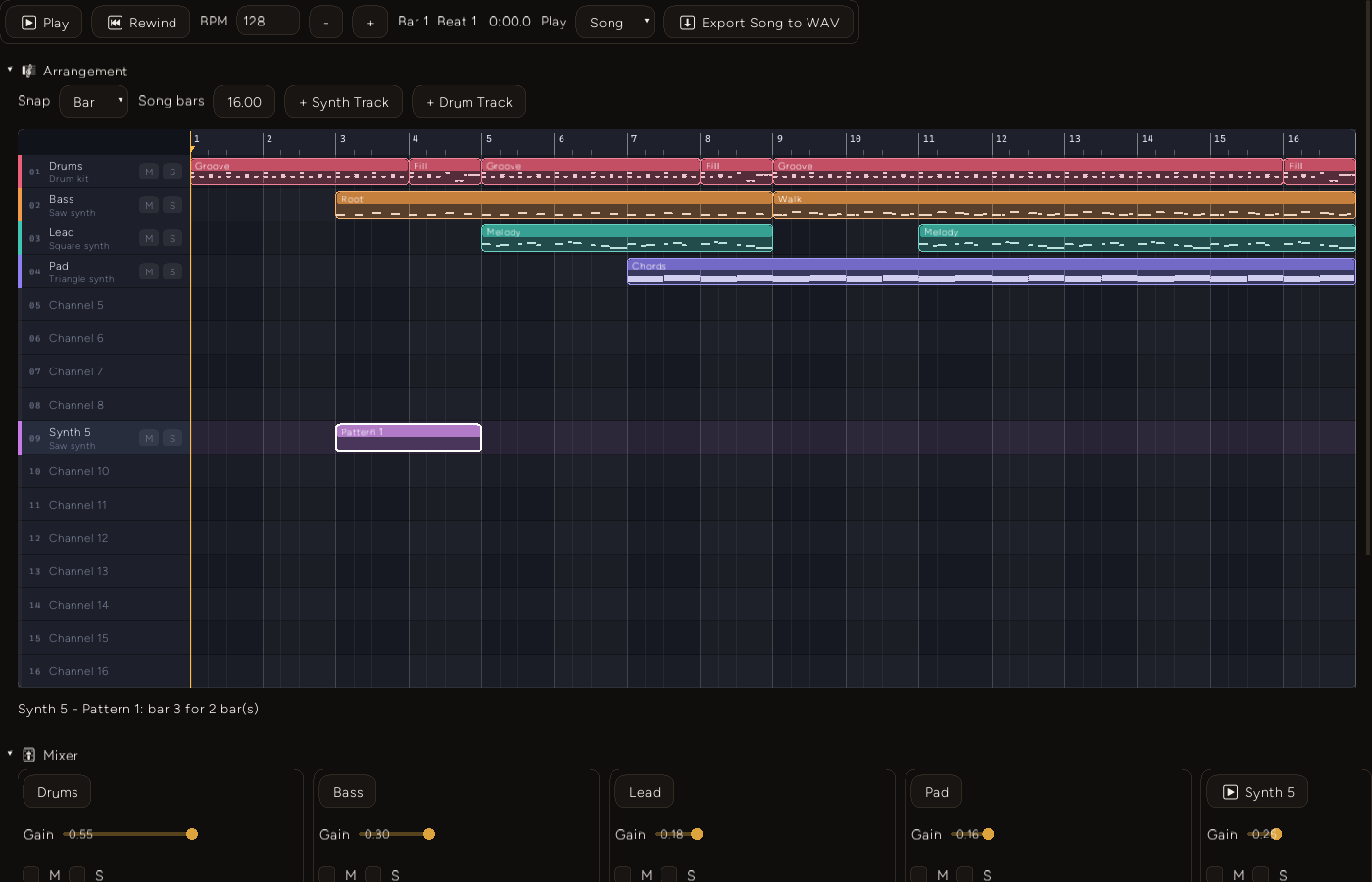Mute the Pad track
Image resolution: width=1372 pixels, height=882 pixels.
149,271
